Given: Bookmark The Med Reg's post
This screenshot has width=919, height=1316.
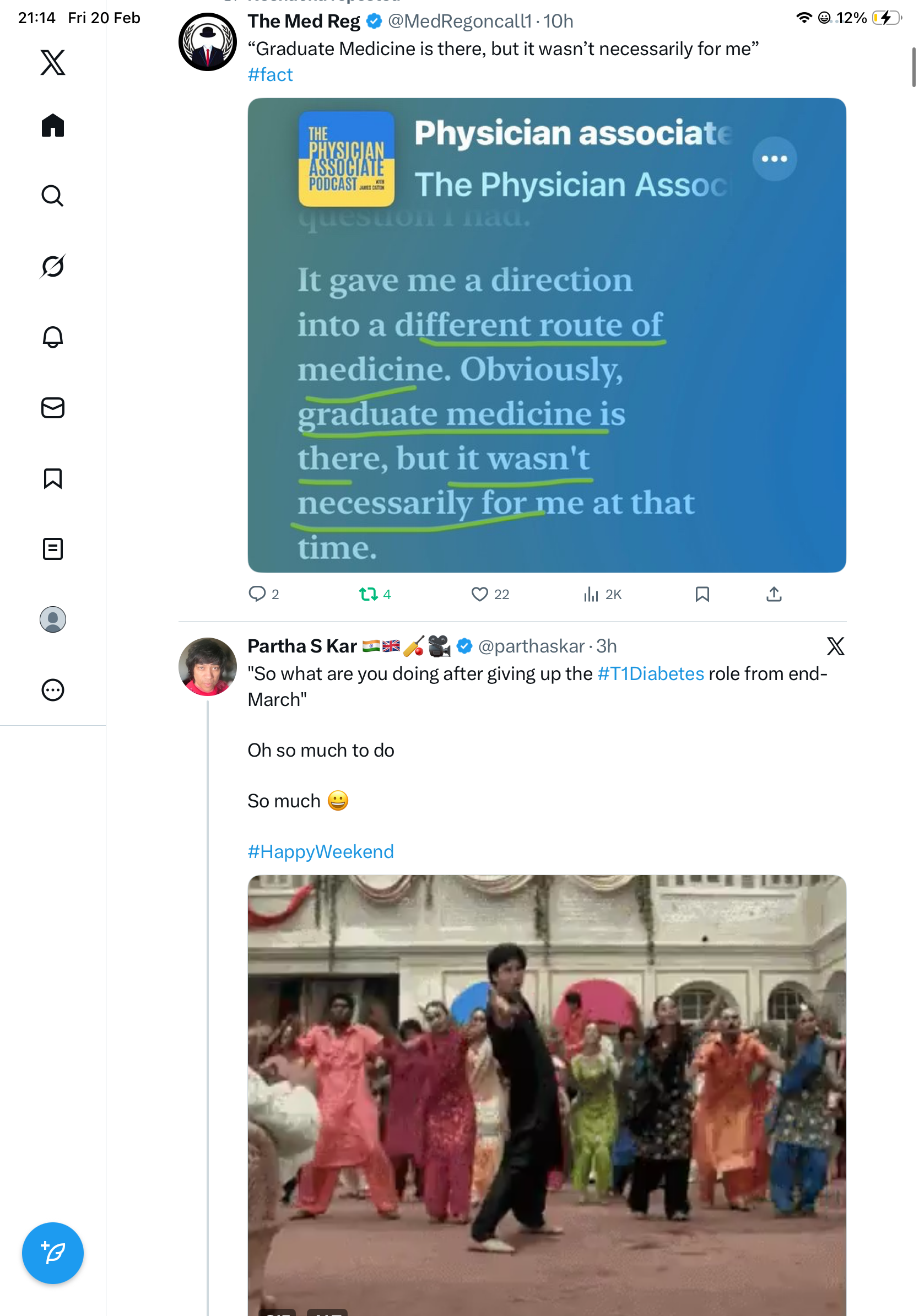Looking at the screenshot, I should (x=702, y=594).
